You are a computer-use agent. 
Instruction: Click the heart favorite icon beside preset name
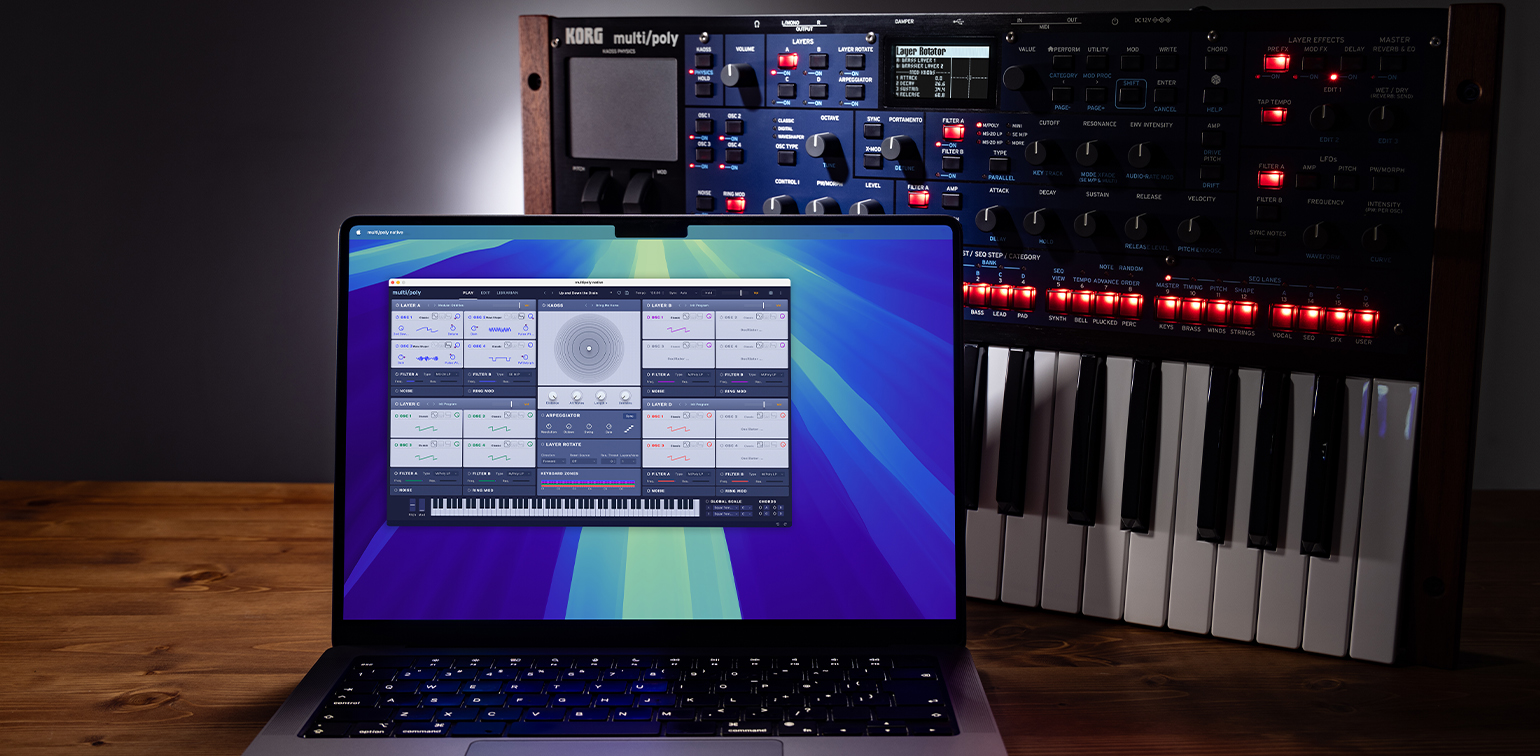click(x=619, y=293)
